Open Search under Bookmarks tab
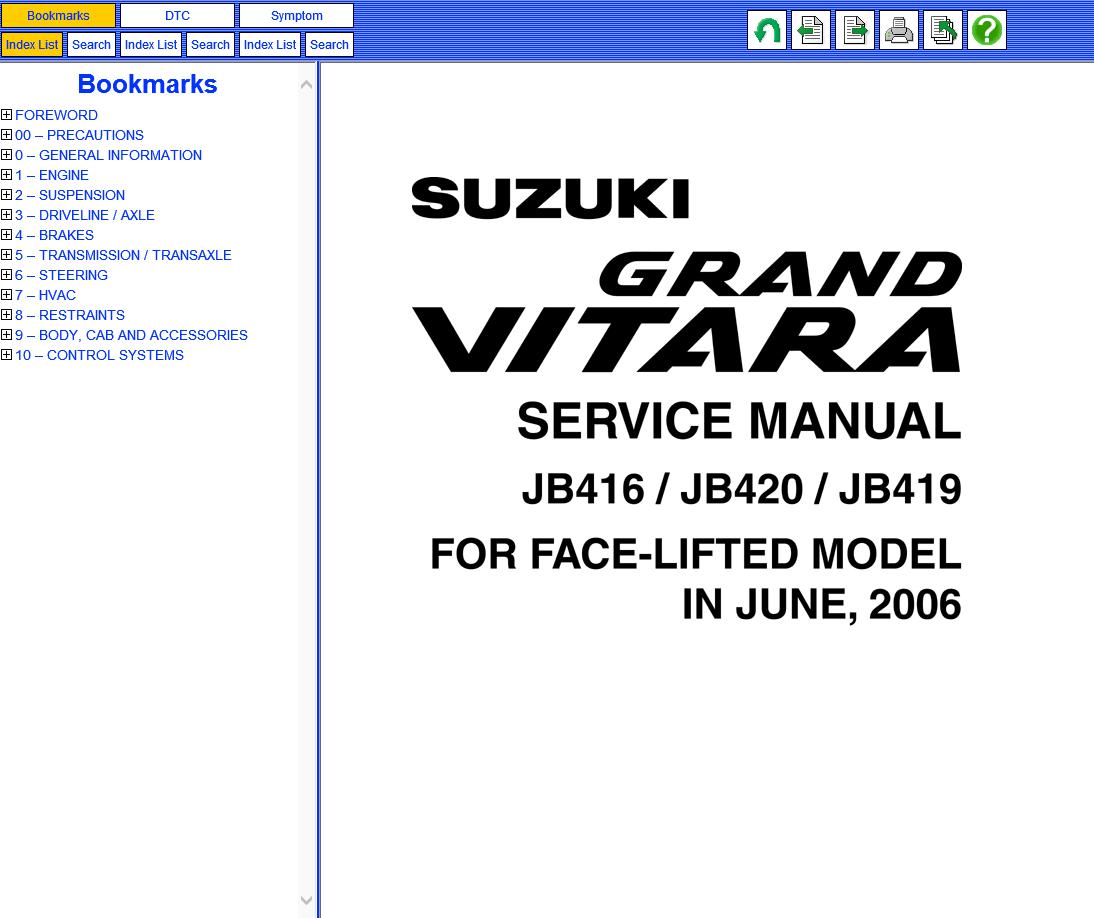Viewport: 1094px width, 918px height. pos(91,45)
